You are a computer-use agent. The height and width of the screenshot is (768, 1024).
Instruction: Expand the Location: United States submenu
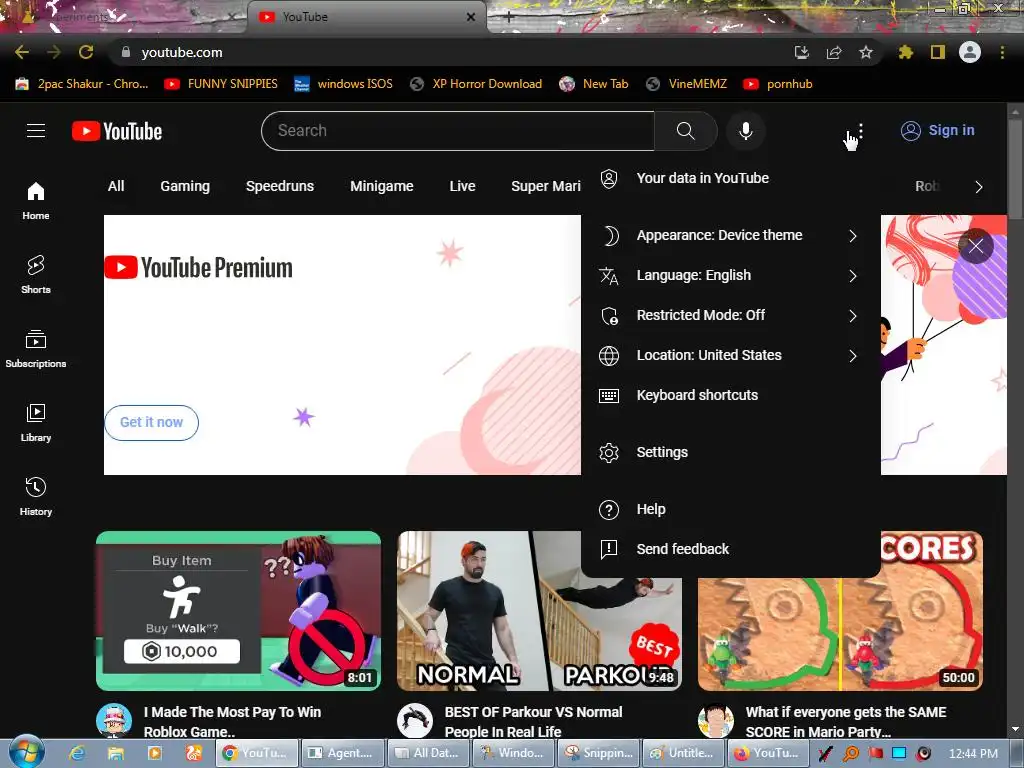point(730,355)
